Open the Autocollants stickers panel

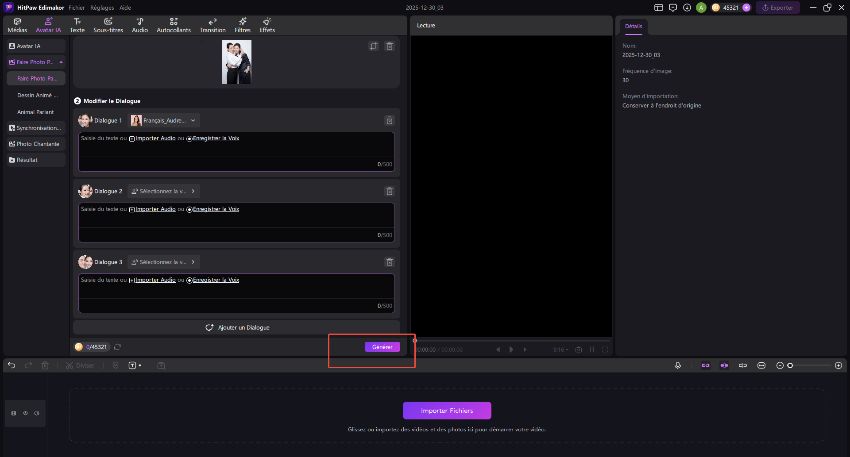pyautogui.click(x=174, y=25)
